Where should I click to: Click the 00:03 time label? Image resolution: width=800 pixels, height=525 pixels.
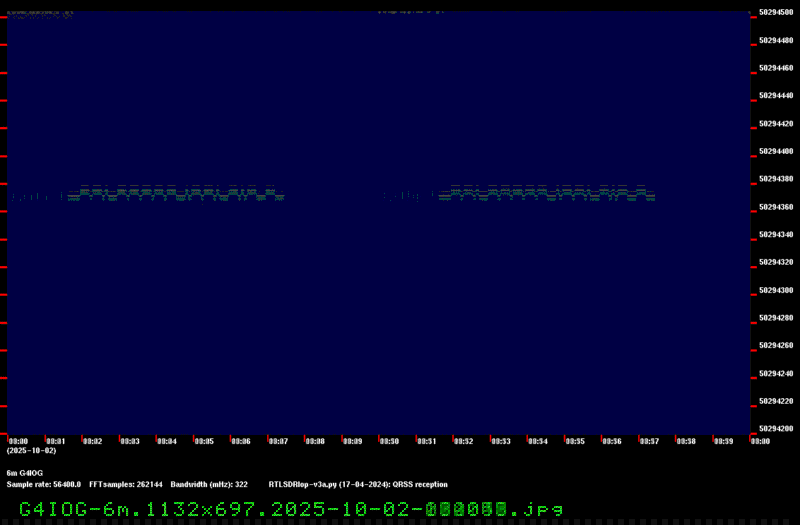click(130, 441)
